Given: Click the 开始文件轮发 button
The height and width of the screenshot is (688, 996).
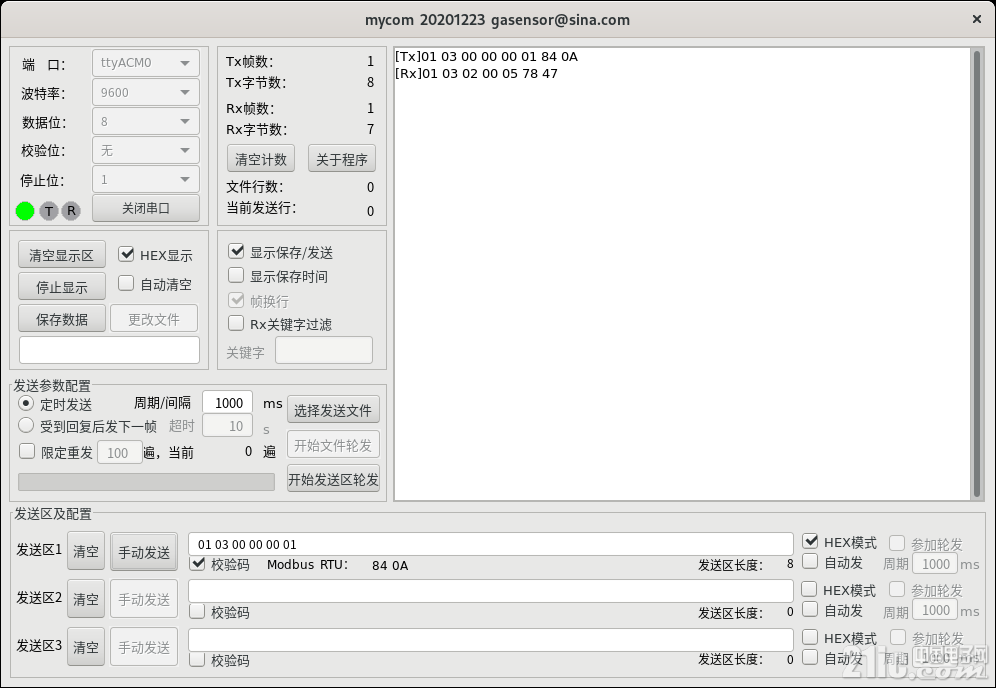Looking at the screenshot, I should point(333,445).
